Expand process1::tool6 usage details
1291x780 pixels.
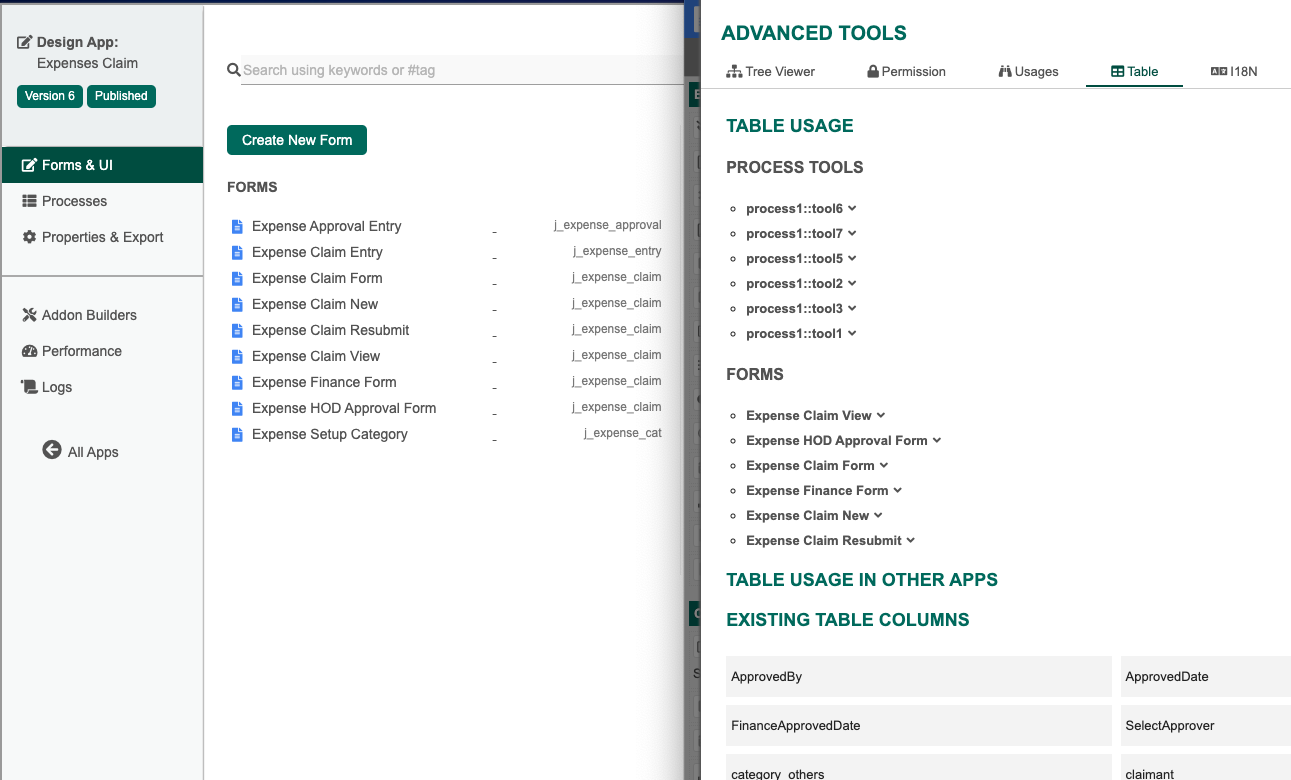(851, 209)
